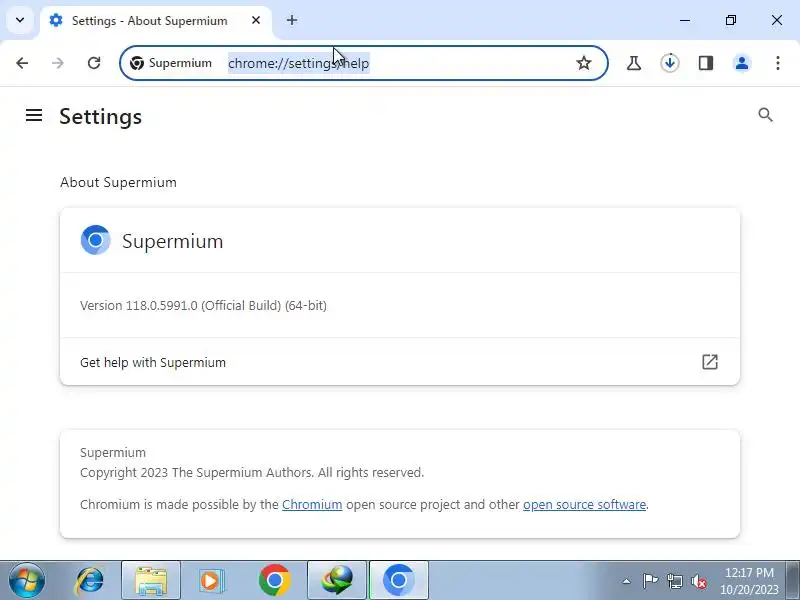Click the About Supermium heading
Viewport: 800px width, 600px height.
pyautogui.click(x=118, y=182)
